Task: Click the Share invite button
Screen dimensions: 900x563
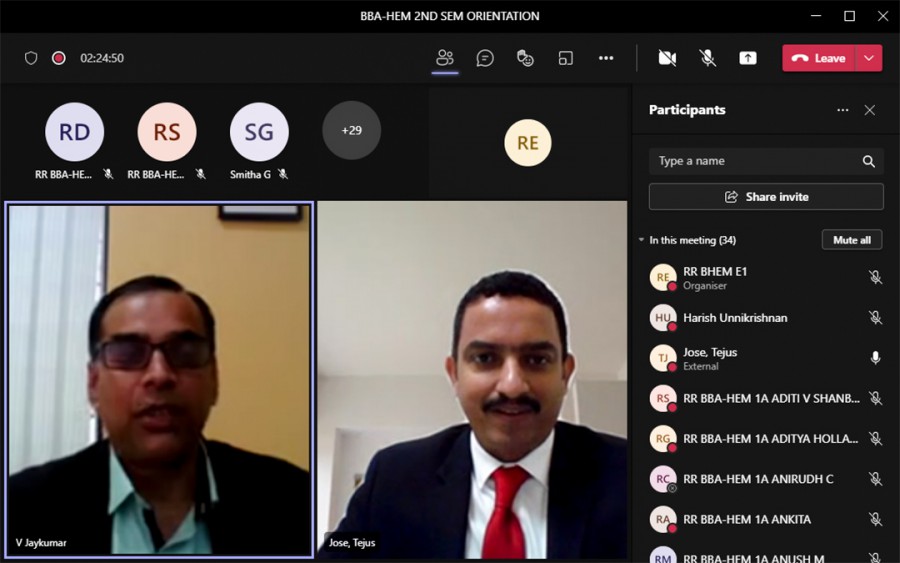Action: click(766, 197)
